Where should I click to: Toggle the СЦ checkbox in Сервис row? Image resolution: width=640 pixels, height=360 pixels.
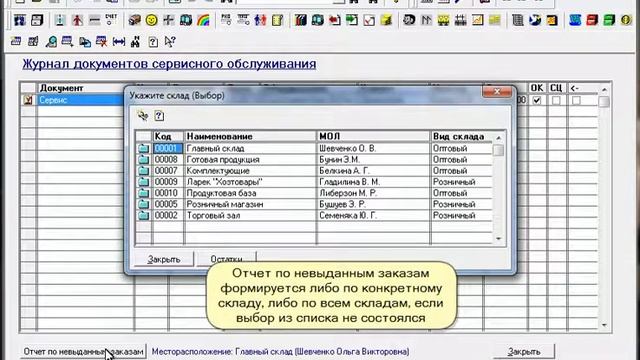pos(556,100)
